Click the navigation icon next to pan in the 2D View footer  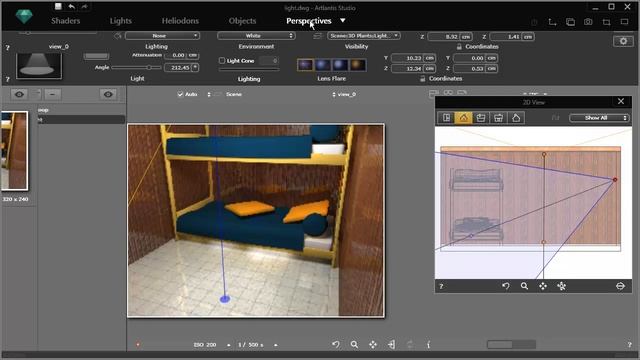point(562,286)
